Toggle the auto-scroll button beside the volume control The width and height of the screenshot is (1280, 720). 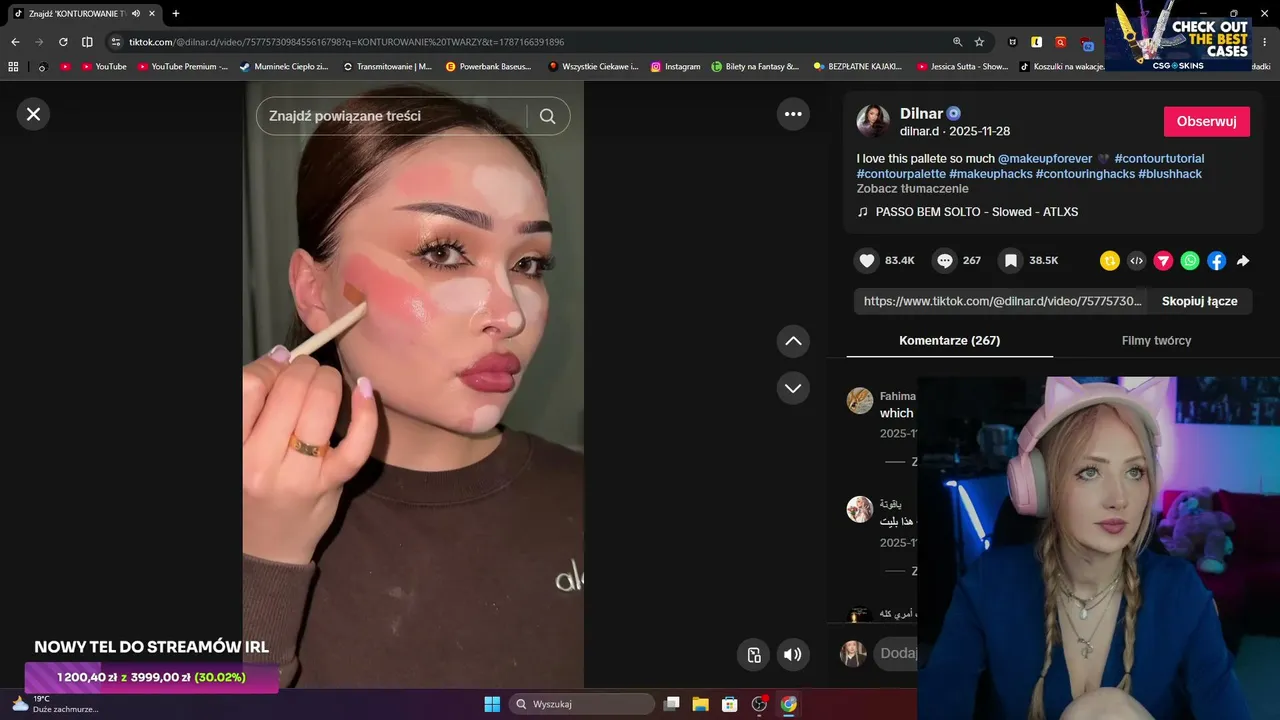click(x=754, y=655)
